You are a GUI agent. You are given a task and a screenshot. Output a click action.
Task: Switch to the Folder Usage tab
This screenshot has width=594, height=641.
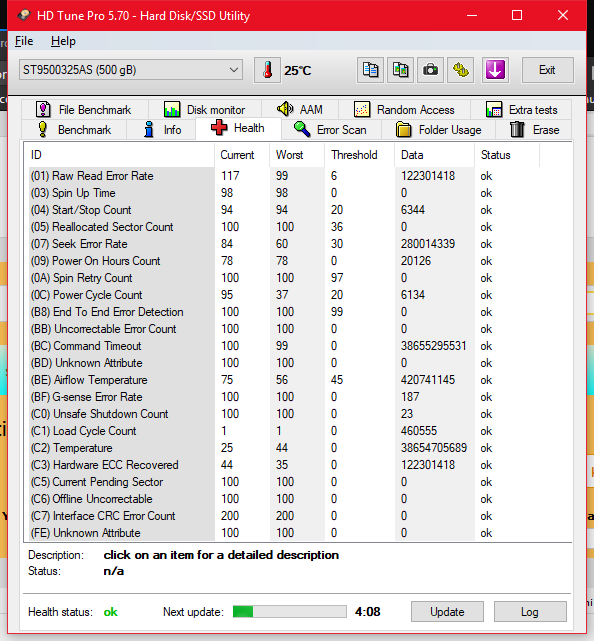pyautogui.click(x=439, y=130)
